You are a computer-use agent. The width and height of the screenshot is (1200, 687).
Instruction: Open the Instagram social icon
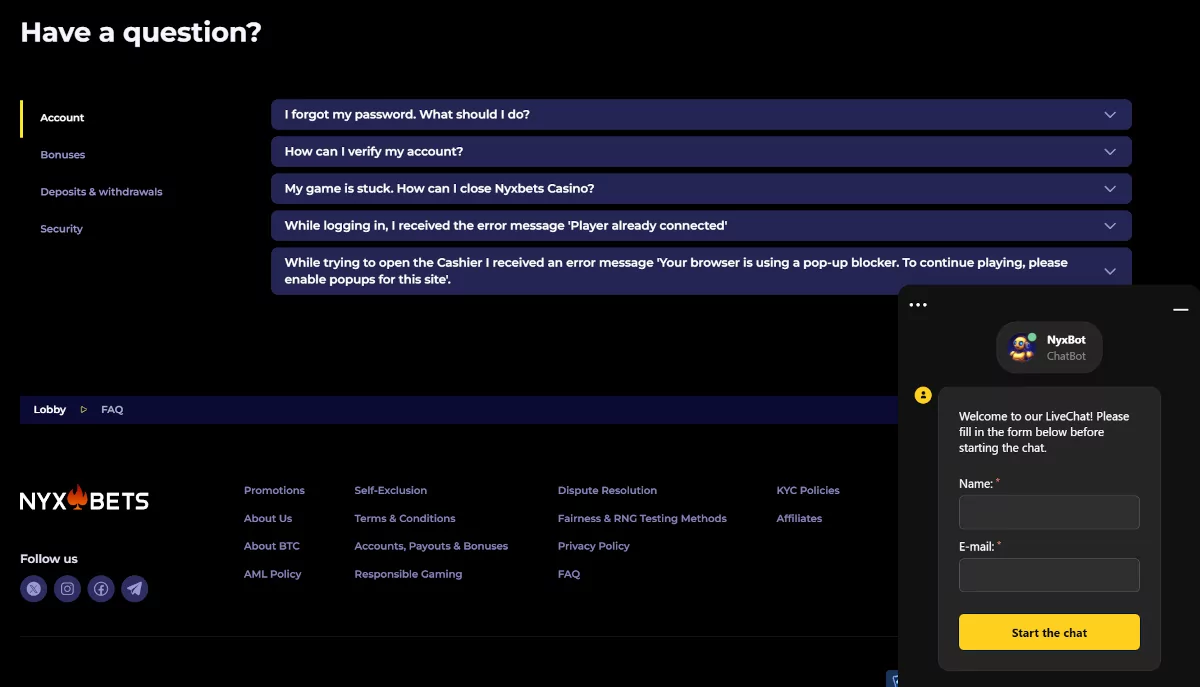(67, 589)
